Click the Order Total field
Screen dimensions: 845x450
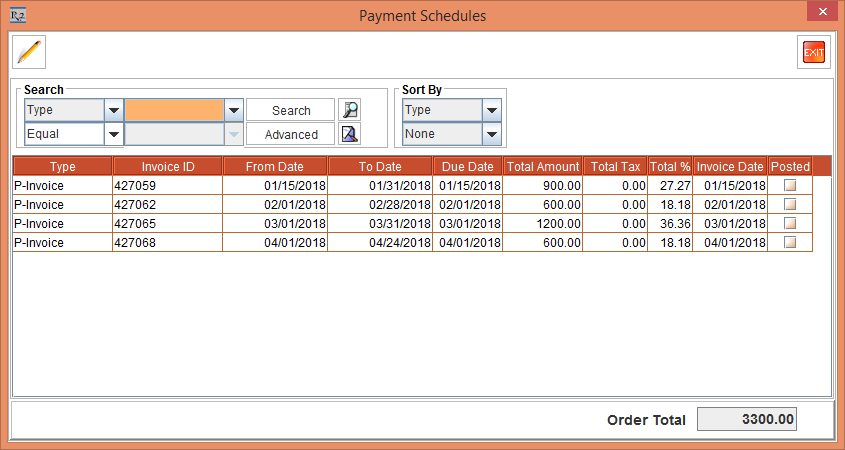tap(746, 420)
